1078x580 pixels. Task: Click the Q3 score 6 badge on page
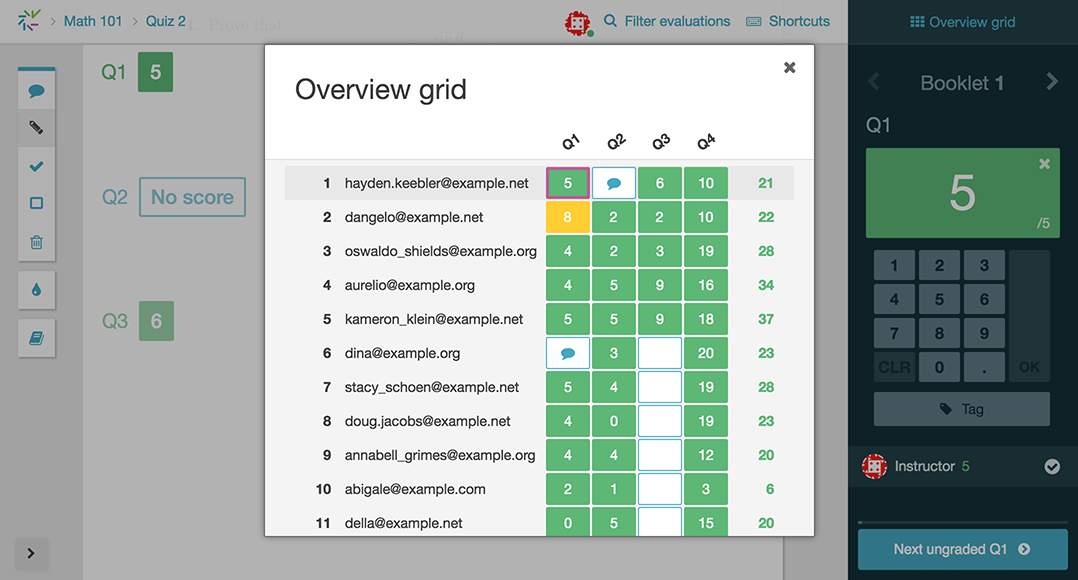tap(156, 321)
